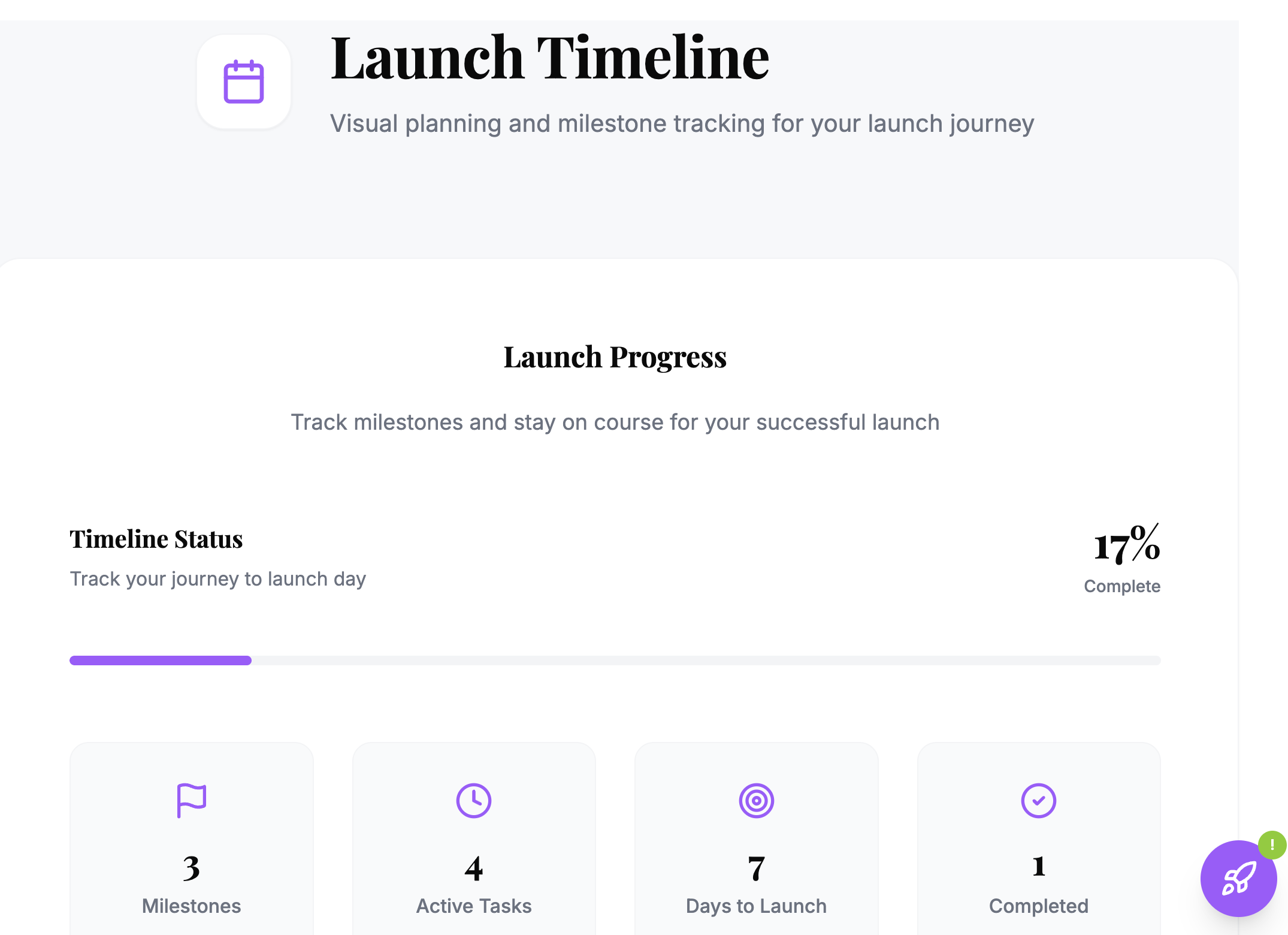Open the rocket floating action button
The image size is (1288, 935).
pos(1238,879)
